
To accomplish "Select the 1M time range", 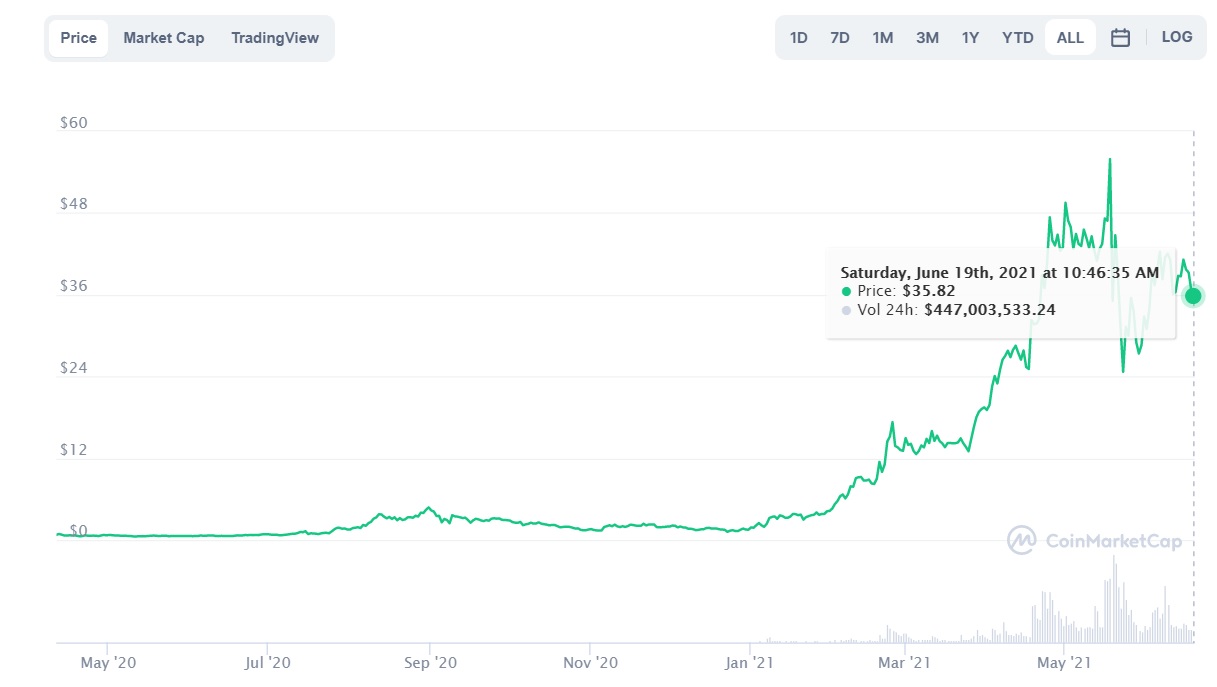I will click(883, 38).
